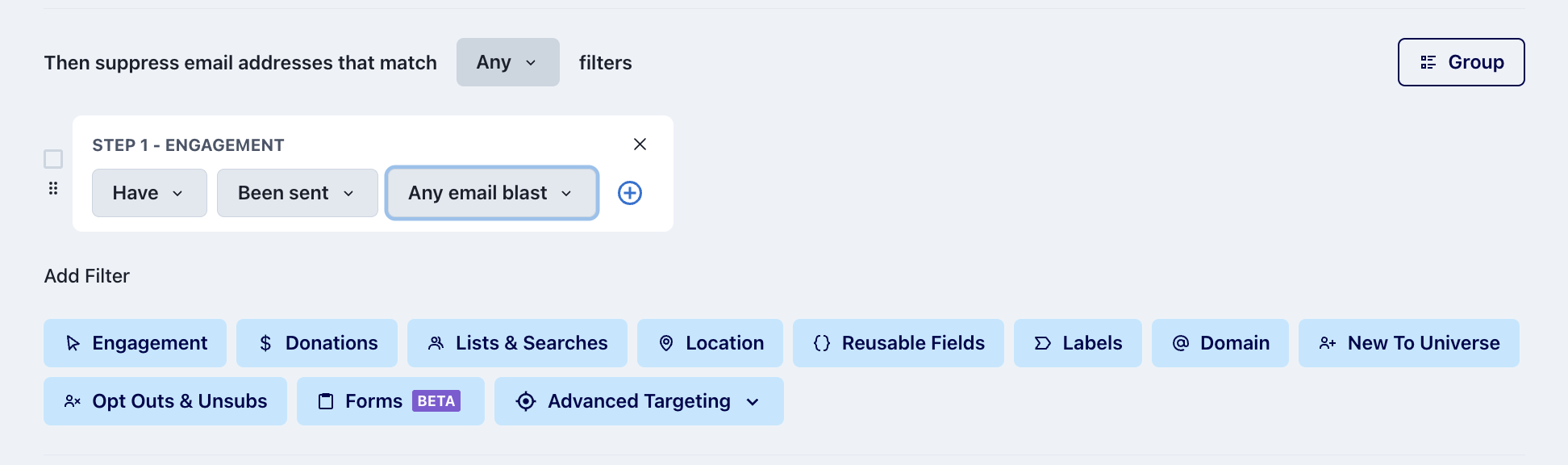Open the Any match-type dropdown

tap(508, 62)
